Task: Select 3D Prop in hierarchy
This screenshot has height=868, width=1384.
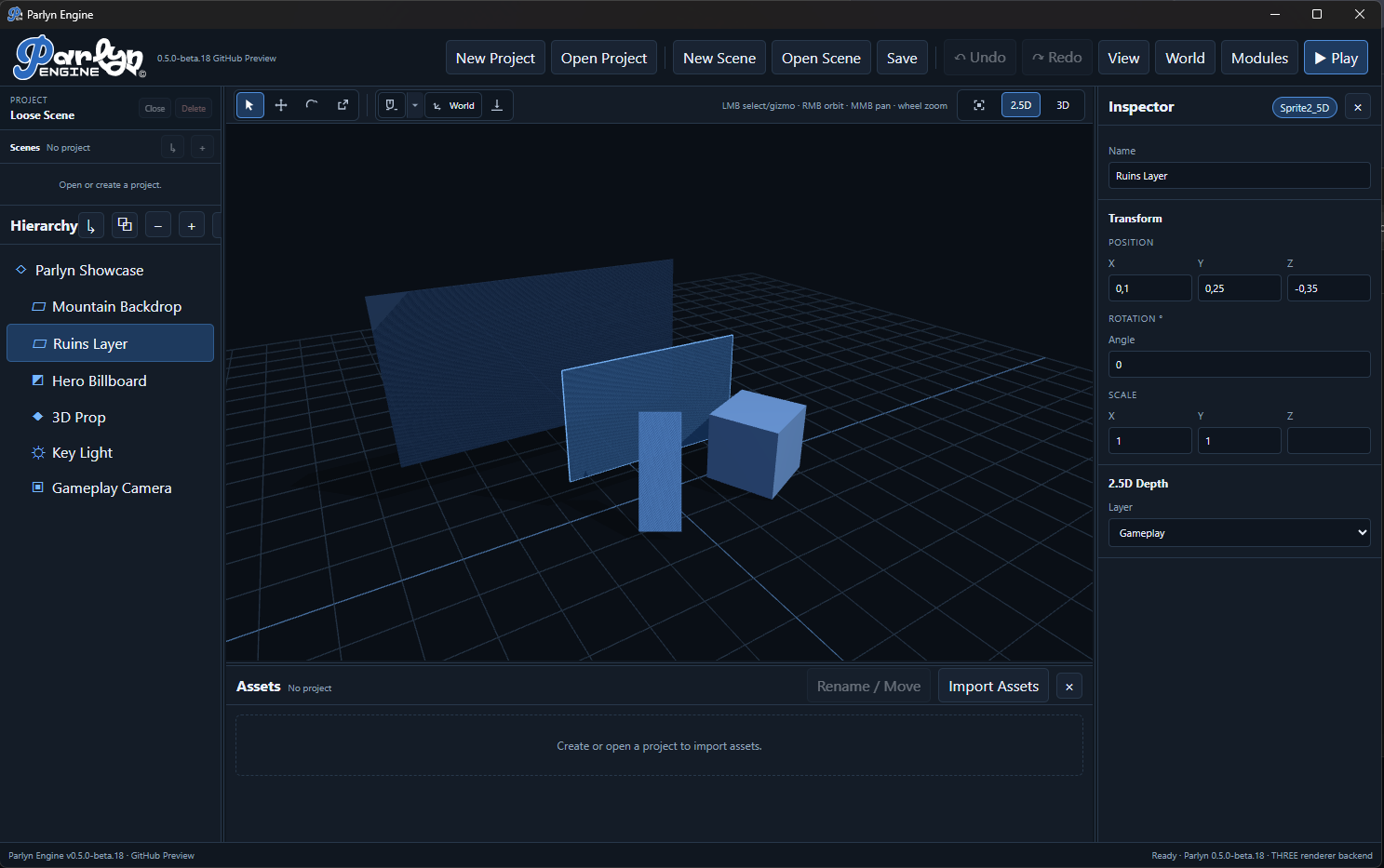Action: (110, 417)
